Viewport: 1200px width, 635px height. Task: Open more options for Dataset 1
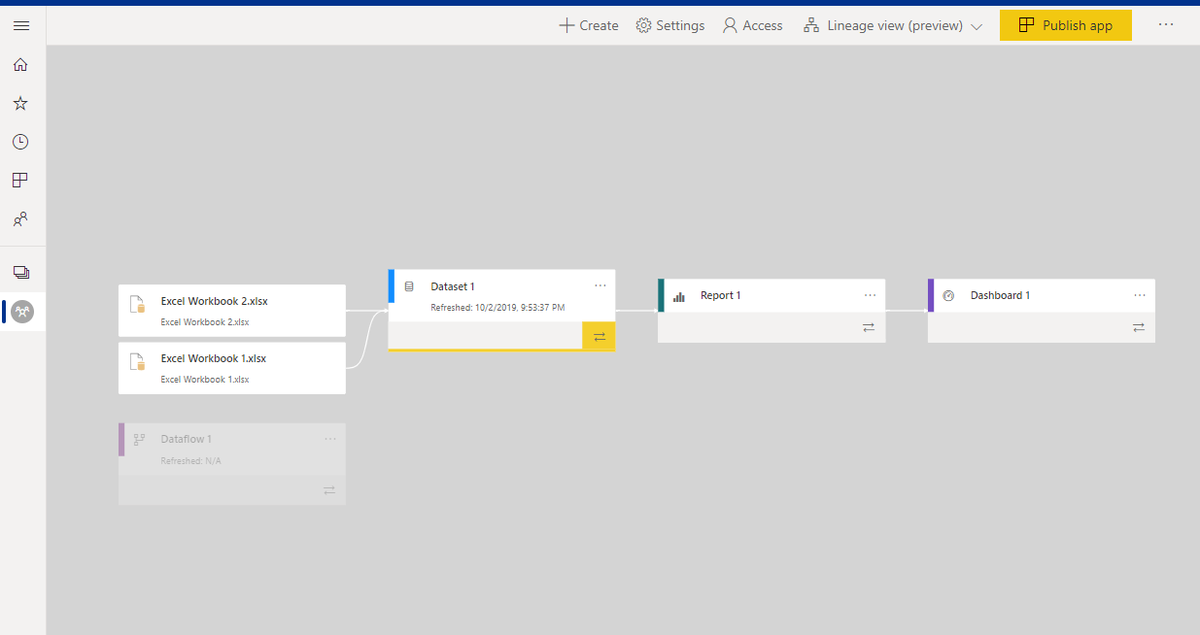(x=601, y=286)
